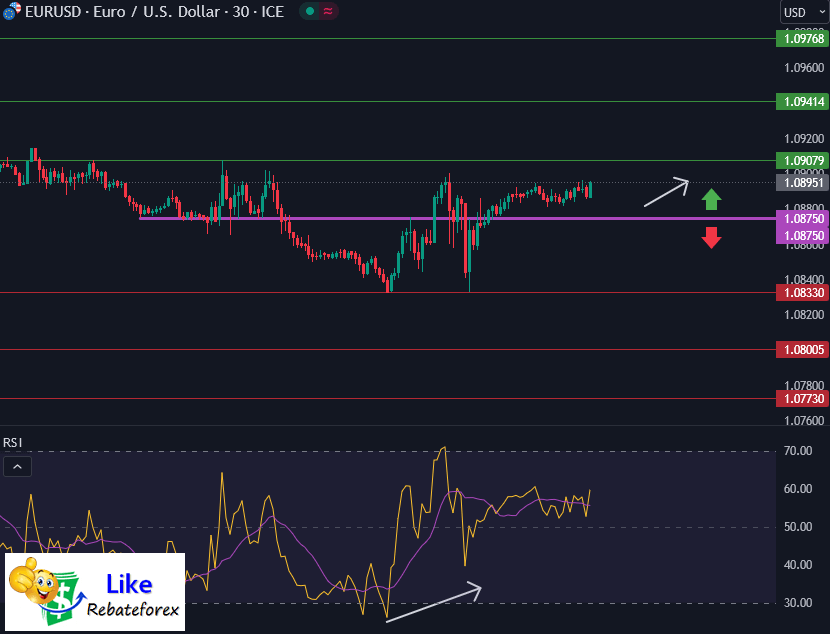Click the green 1.09079 resistance price label
This screenshot has width=830, height=634.
pos(803,160)
